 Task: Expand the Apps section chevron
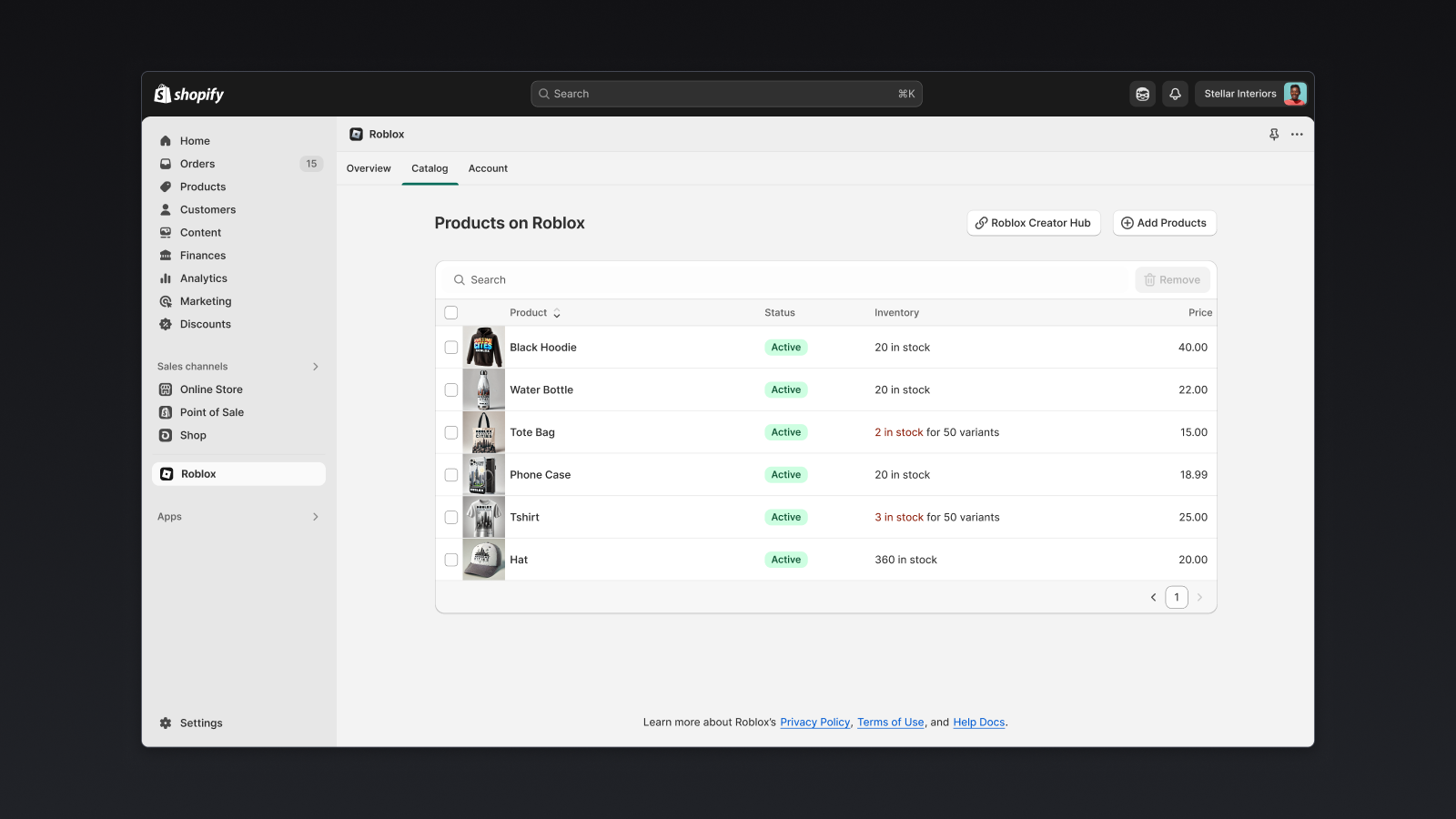pos(316,517)
